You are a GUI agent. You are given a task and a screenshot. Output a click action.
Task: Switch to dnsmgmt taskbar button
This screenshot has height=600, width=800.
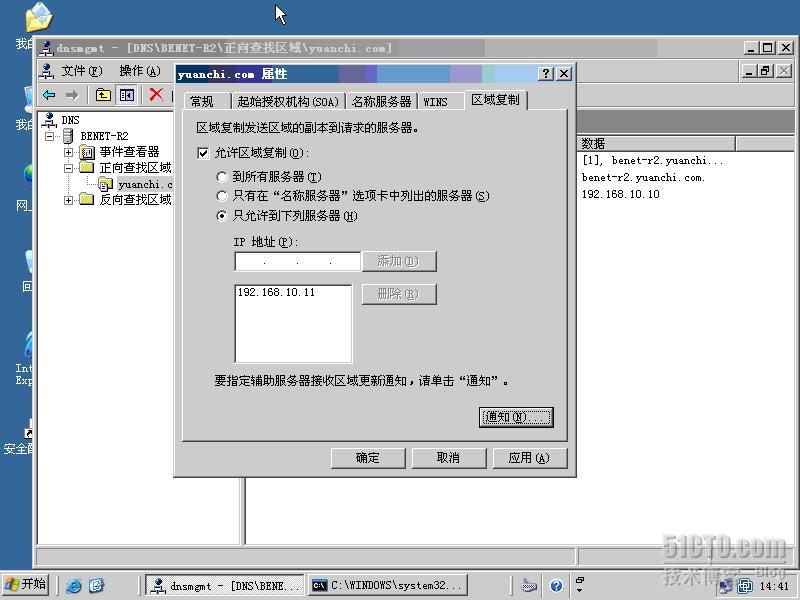click(224, 585)
